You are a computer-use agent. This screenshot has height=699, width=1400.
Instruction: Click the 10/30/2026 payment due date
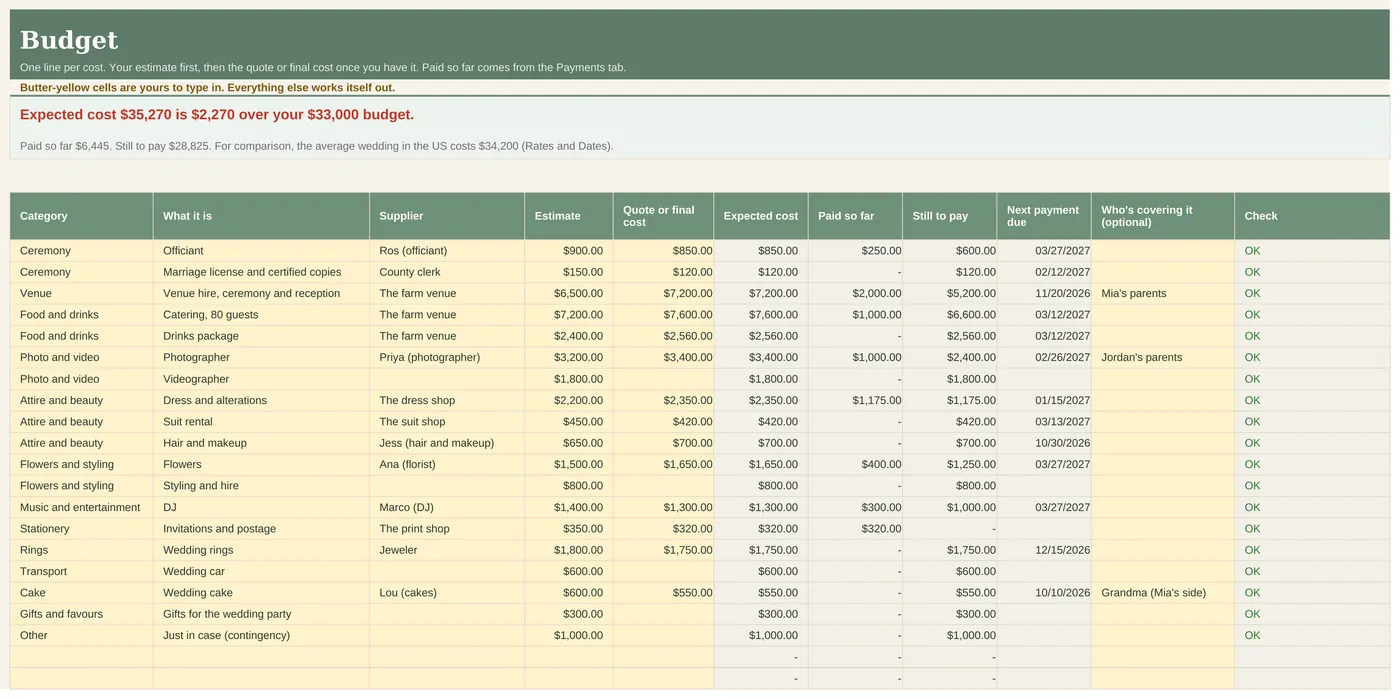pos(1044,443)
